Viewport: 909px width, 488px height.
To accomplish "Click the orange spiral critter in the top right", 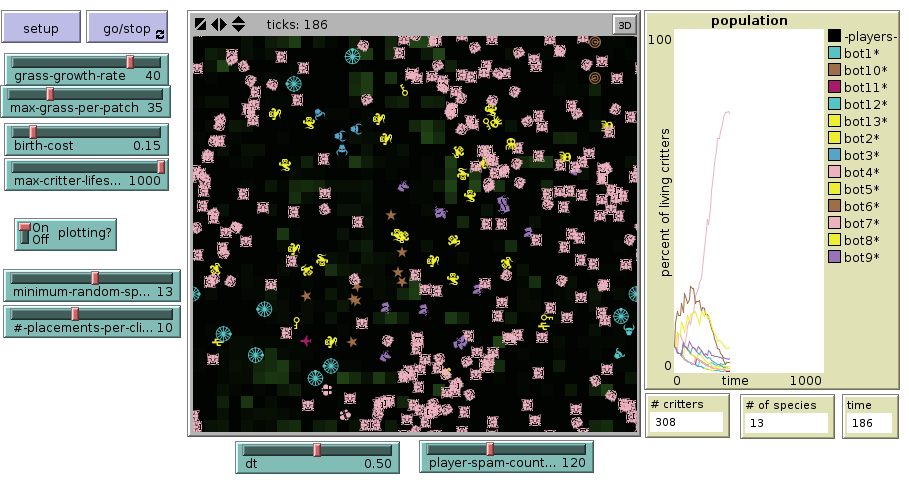I will tap(595, 42).
